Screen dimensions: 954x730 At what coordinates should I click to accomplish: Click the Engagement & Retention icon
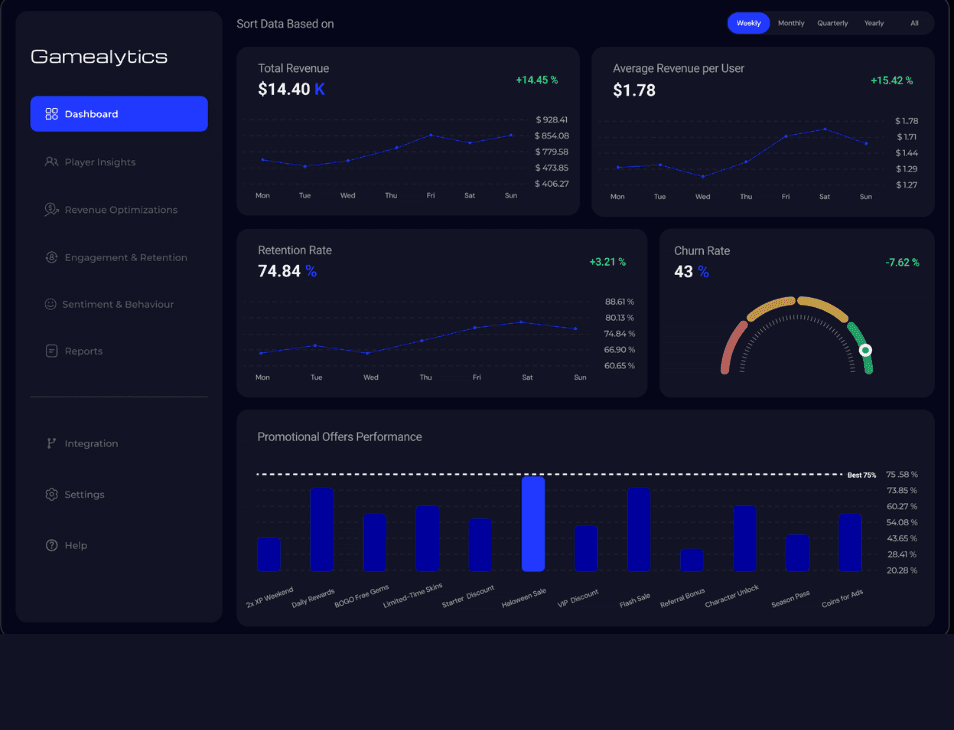point(52,257)
